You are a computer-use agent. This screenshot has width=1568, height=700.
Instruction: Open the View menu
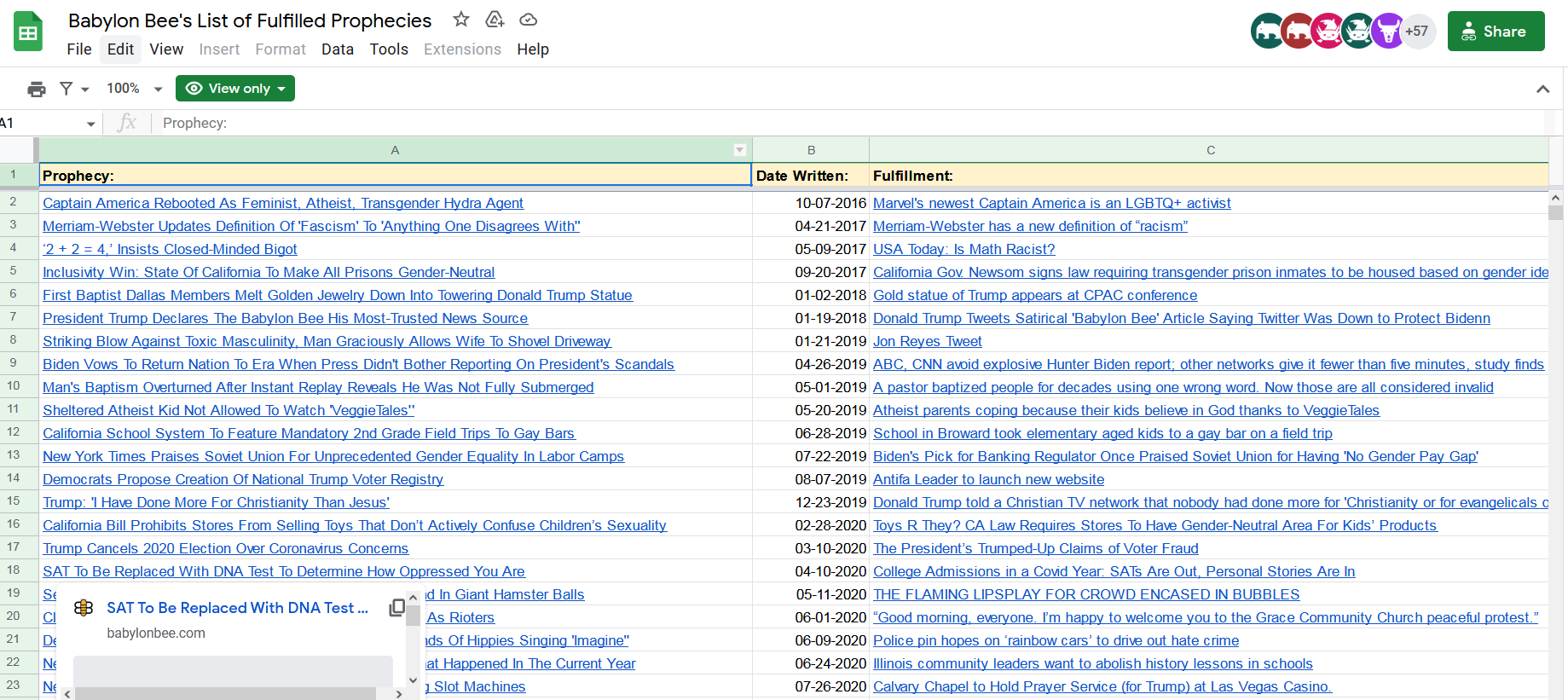click(166, 49)
